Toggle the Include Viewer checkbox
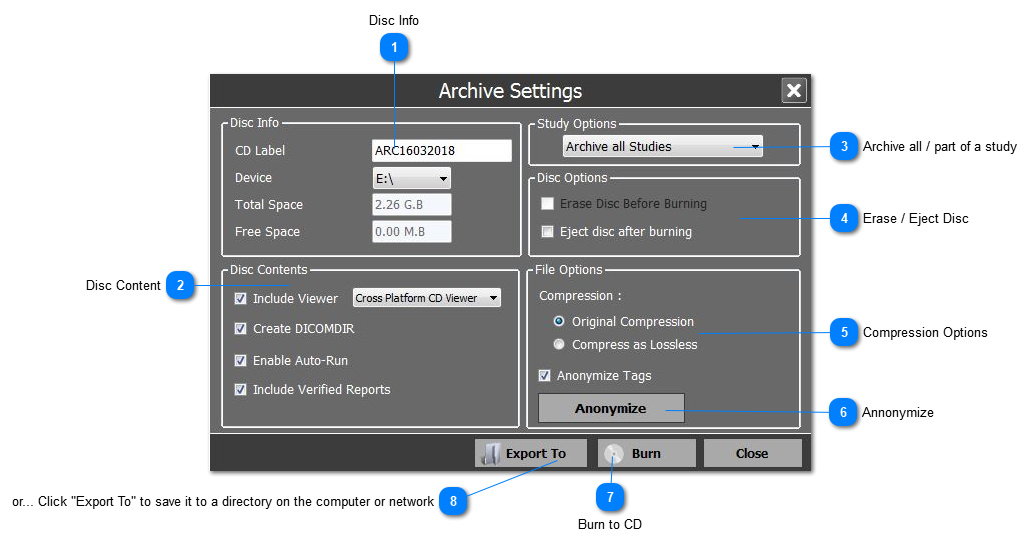The height and width of the screenshot is (548, 1033). [x=240, y=298]
